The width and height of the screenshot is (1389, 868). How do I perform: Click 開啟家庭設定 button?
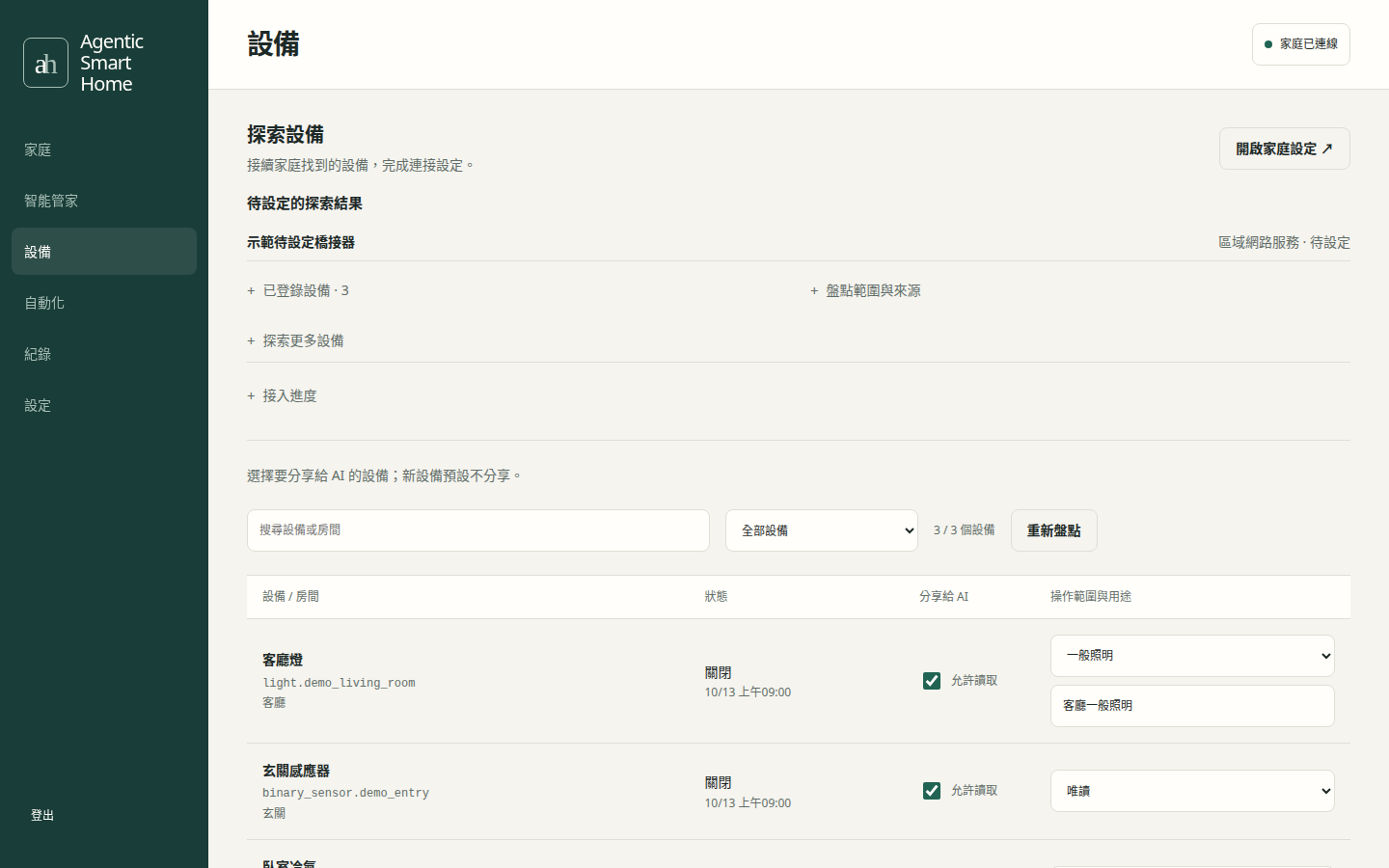[1284, 149]
